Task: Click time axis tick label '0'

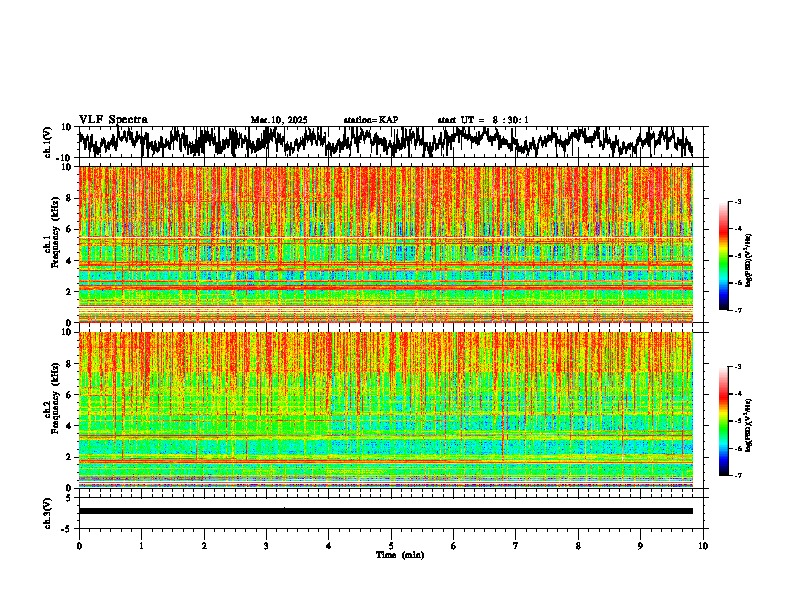Action: [79, 546]
